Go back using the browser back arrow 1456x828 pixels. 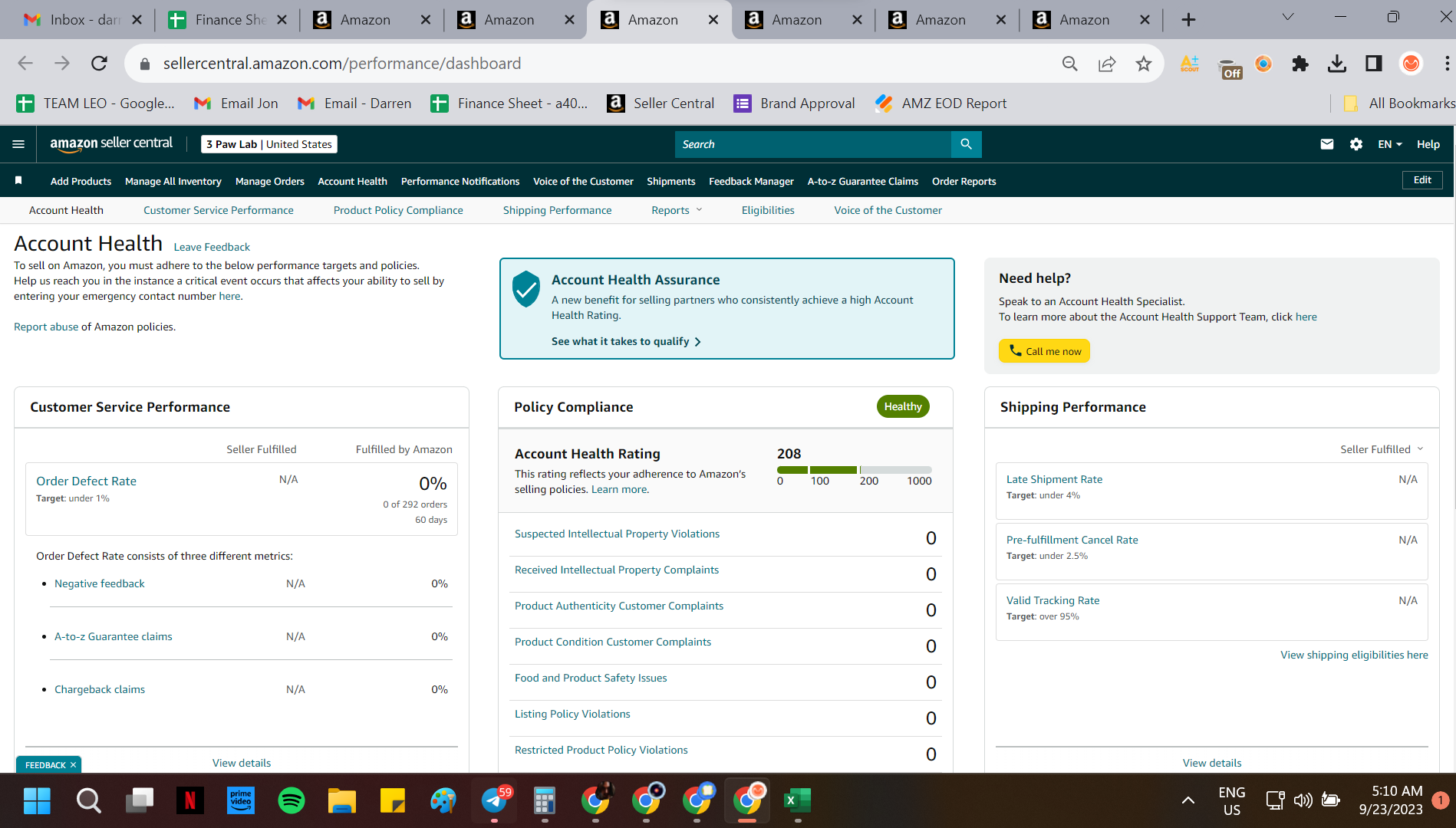(x=25, y=64)
